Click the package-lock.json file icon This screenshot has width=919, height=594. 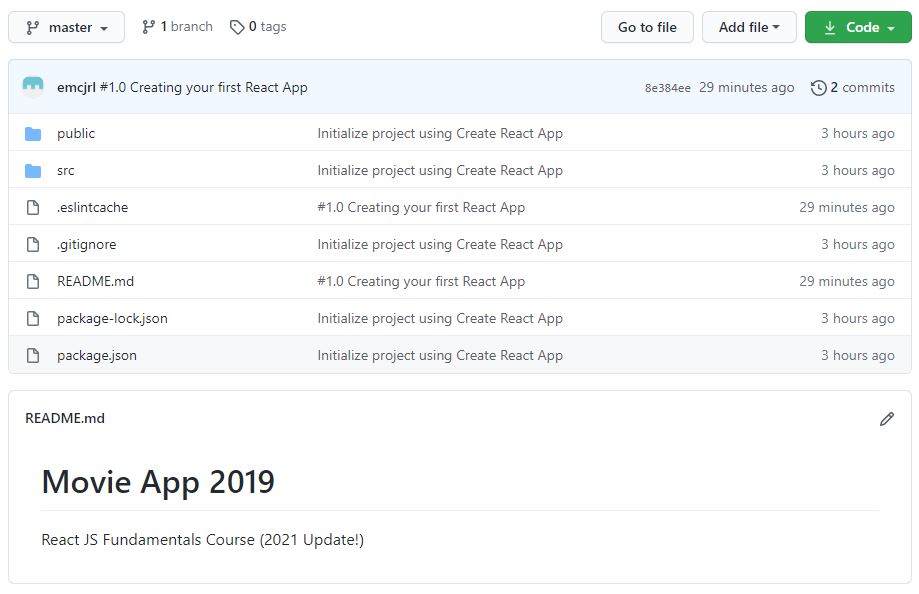pyautogui.click(x=33, y=318)
